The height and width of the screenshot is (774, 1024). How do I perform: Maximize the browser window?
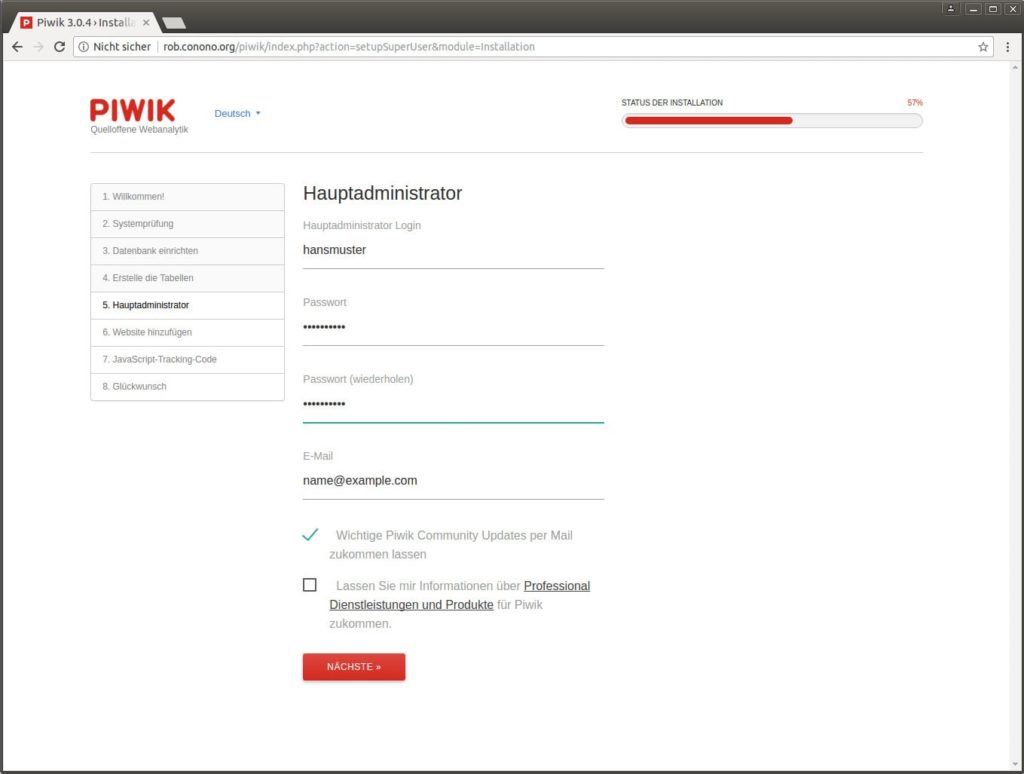[993, 8]
